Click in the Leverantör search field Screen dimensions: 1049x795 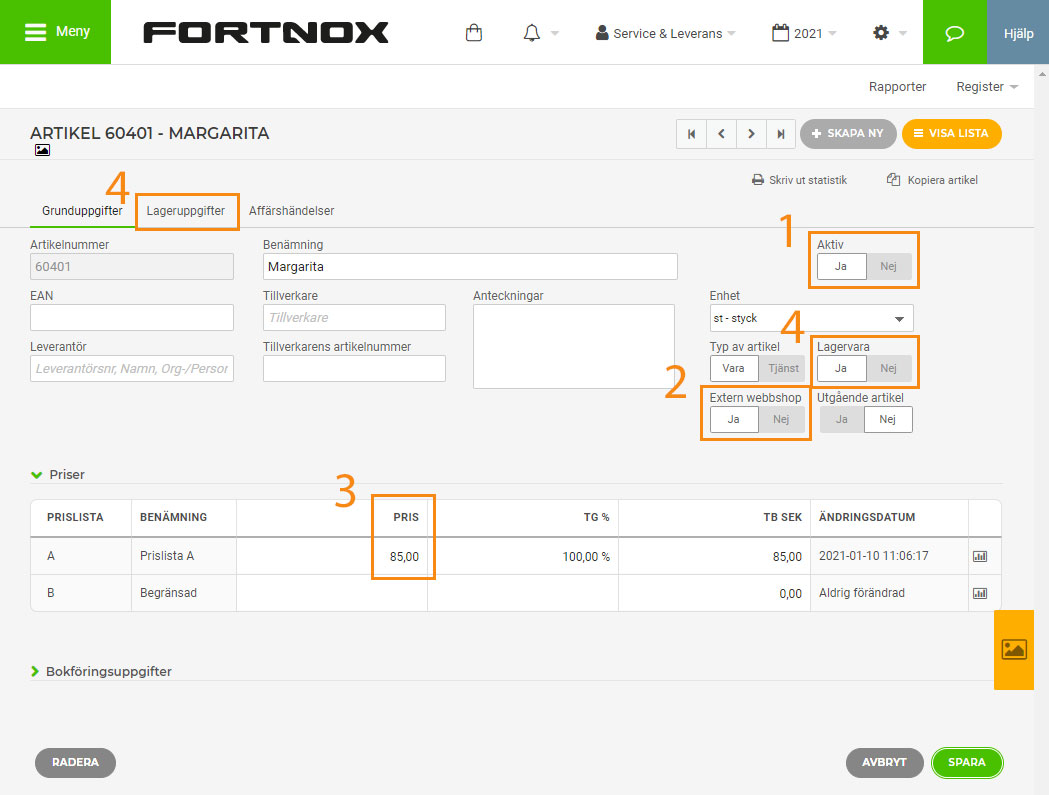[132, 368]
